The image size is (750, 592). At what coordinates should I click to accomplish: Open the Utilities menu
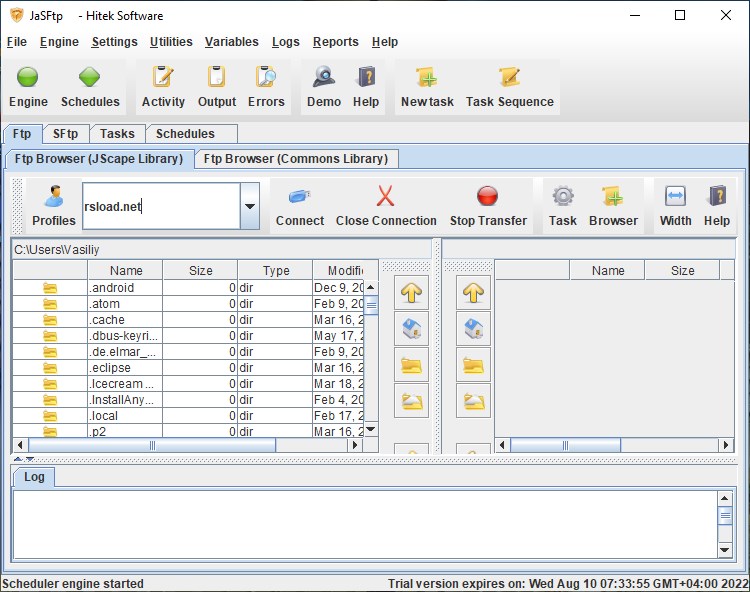pos(171,42)
